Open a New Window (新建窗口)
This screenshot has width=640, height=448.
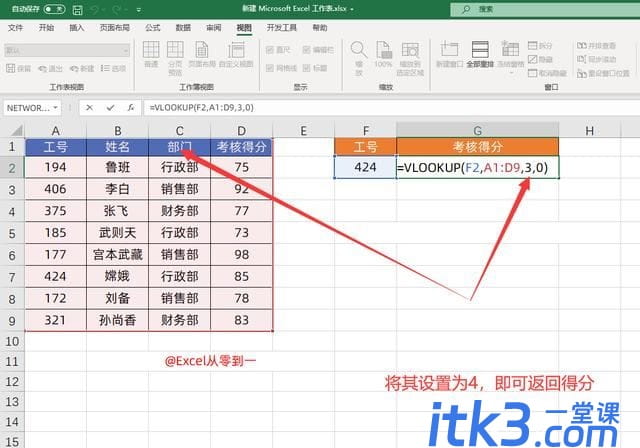pyautogui.click(x=449, y=55)
